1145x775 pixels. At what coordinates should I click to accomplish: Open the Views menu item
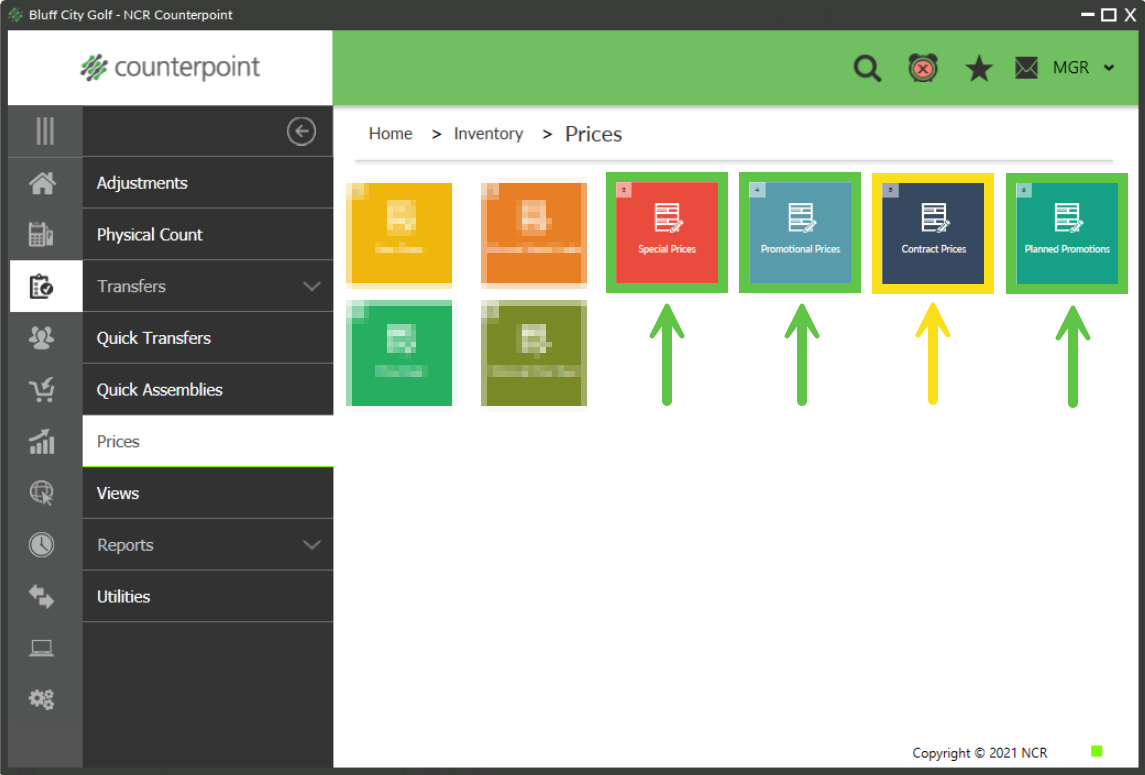click(208, 493)
